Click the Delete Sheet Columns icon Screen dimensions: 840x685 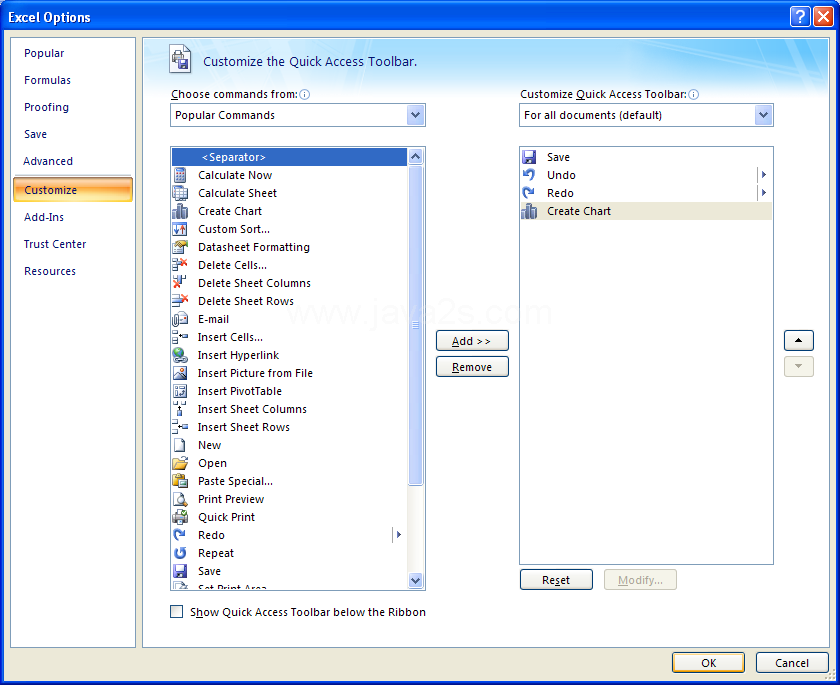coord(180,283)
